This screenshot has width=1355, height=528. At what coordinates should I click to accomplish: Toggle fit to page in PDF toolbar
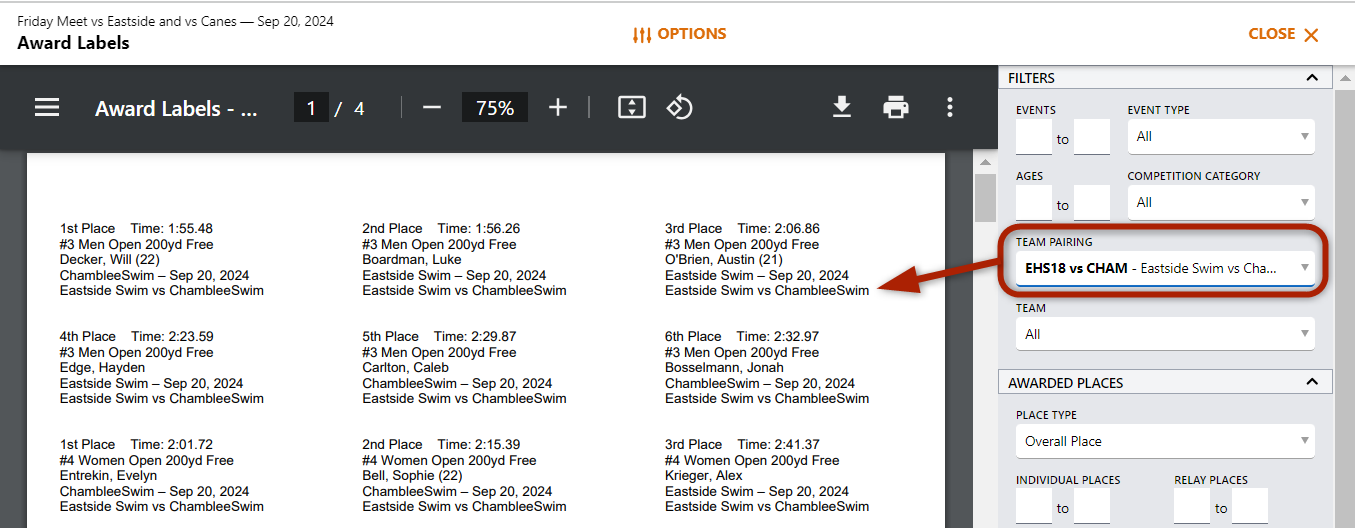(x=632, y=108)
